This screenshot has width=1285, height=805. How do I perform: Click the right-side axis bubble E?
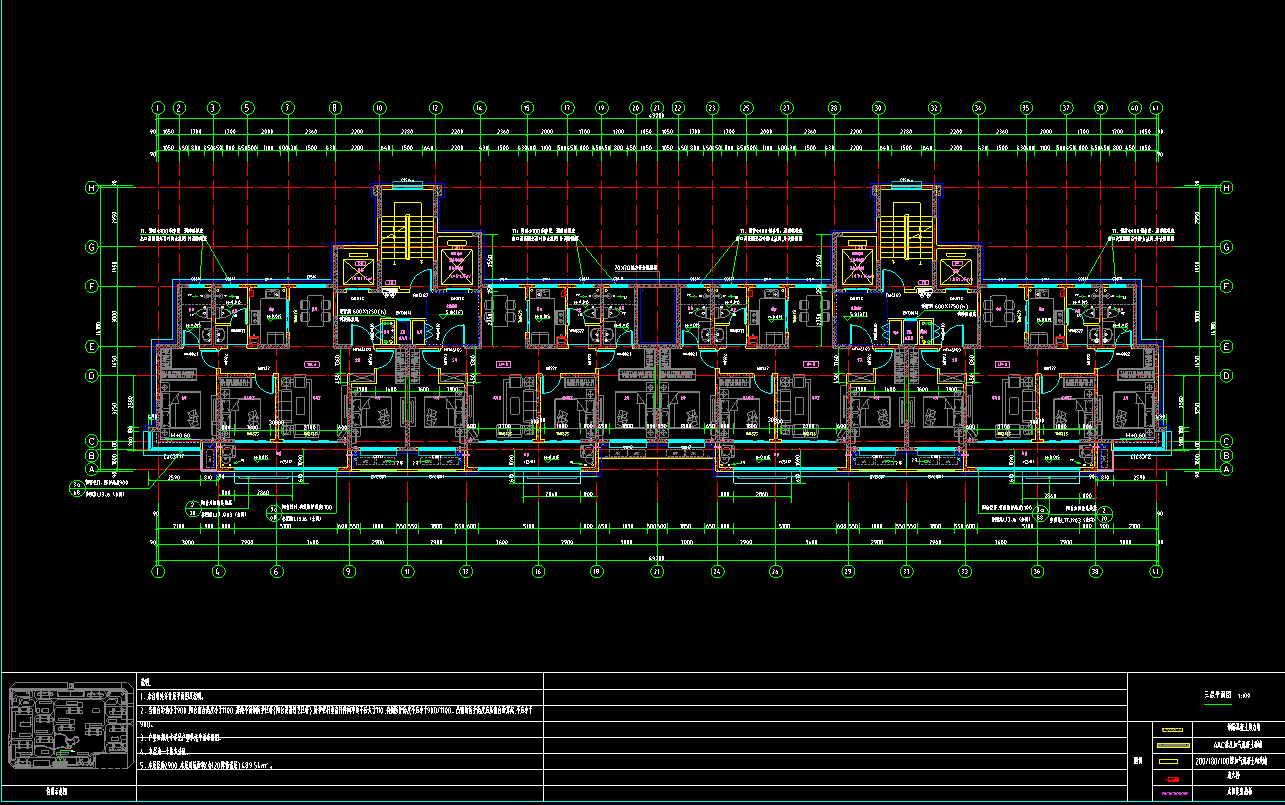(x=1226, y=347)
